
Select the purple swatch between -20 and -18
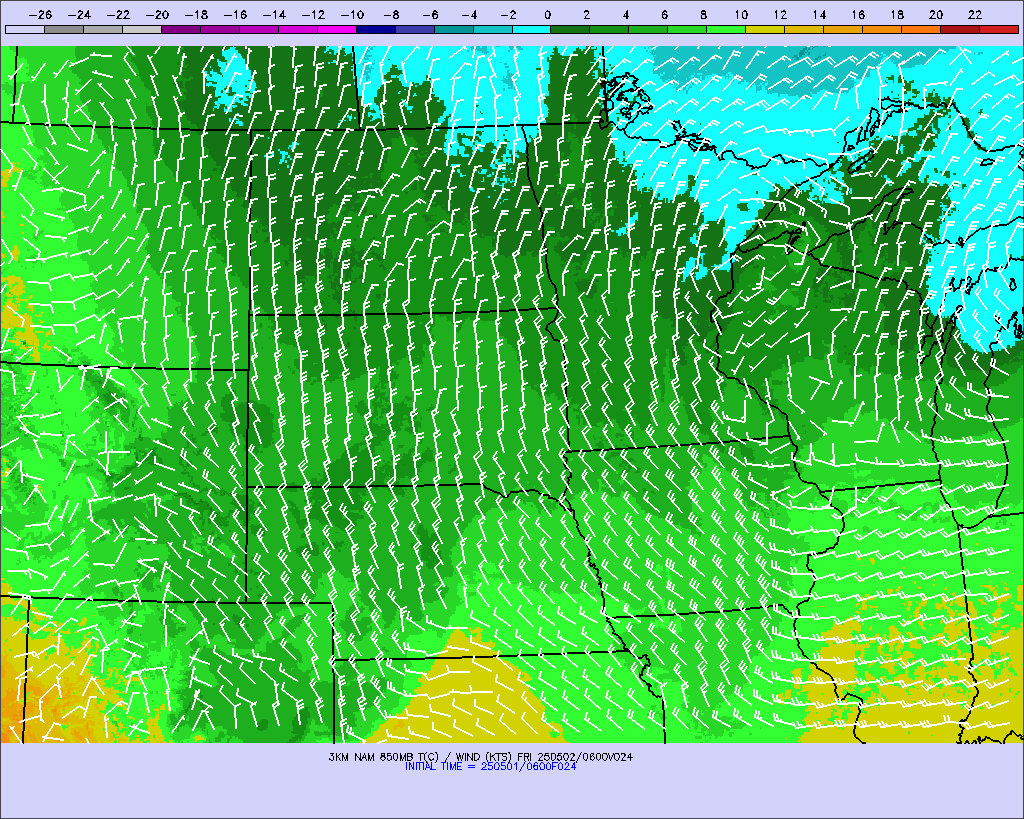click(181, 29)
